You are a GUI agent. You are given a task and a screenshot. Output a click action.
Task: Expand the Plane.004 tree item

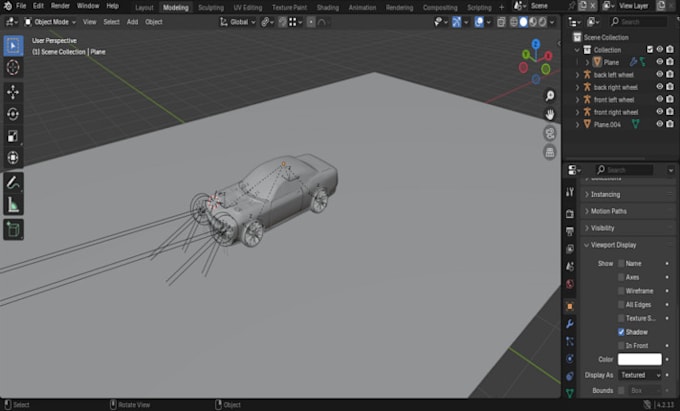point(577,125)
